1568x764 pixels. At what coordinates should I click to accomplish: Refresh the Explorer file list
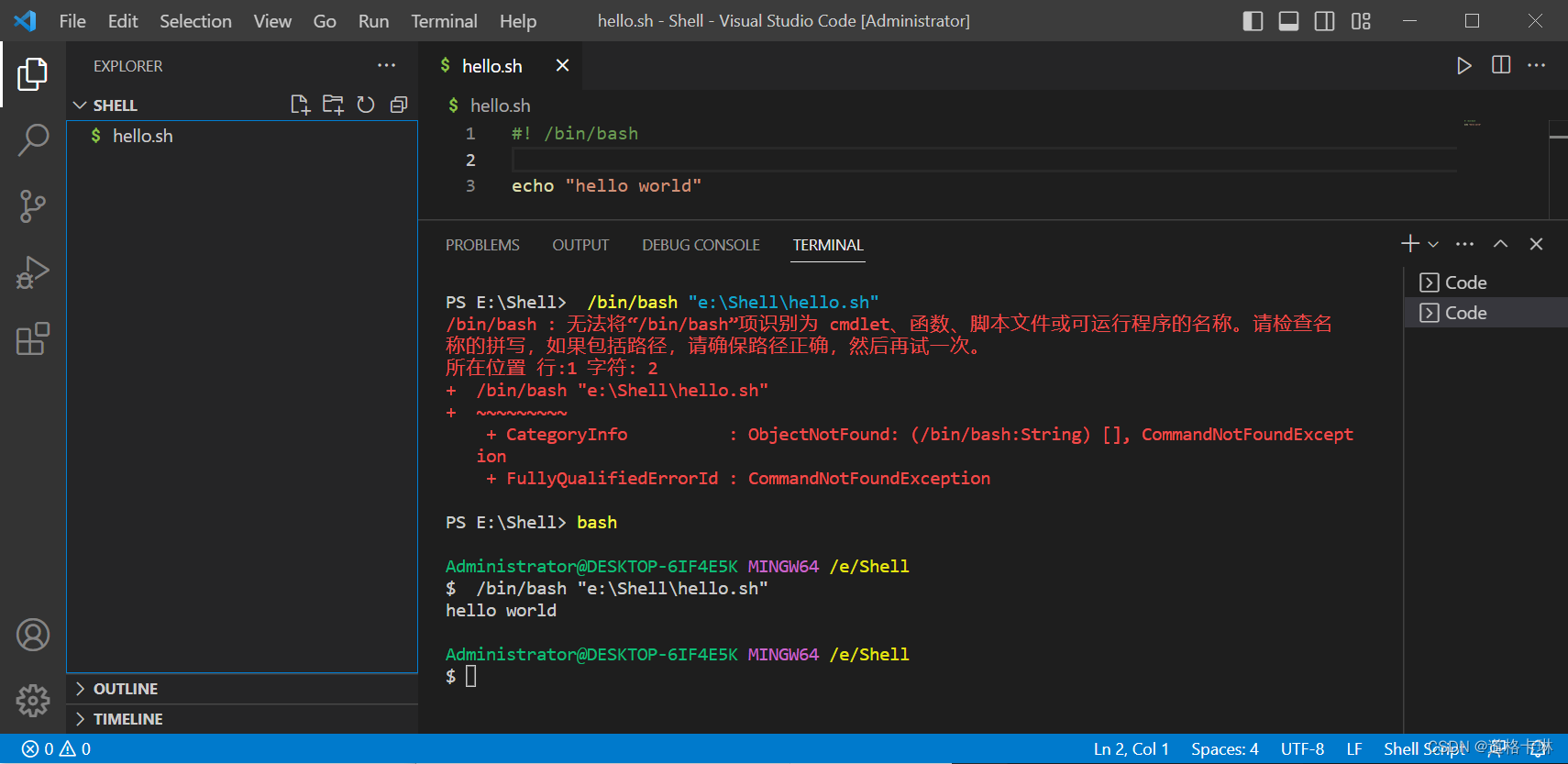click(x=366, y=105)
